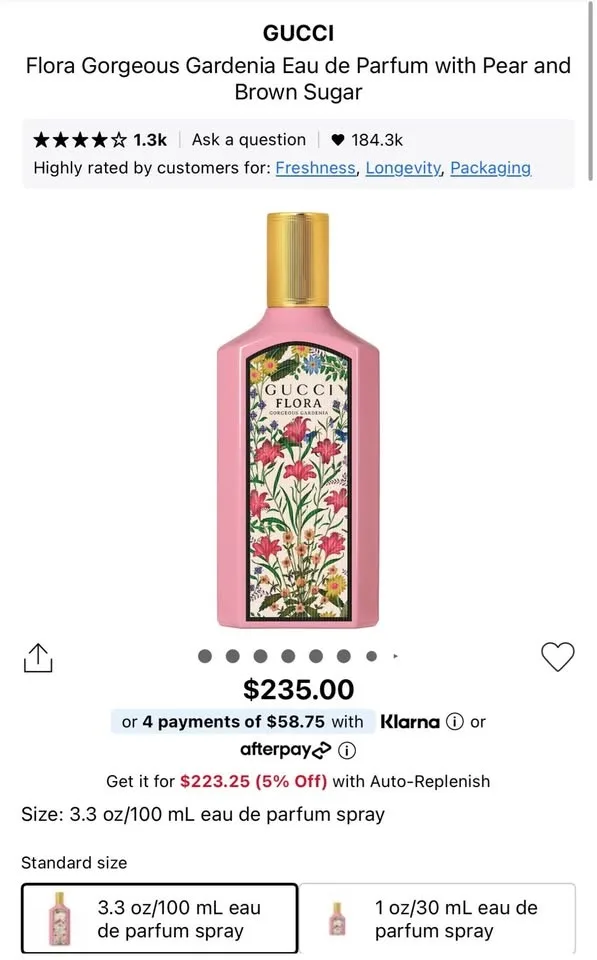
Task: Click the GUCCI brand name
Action: 298,32
